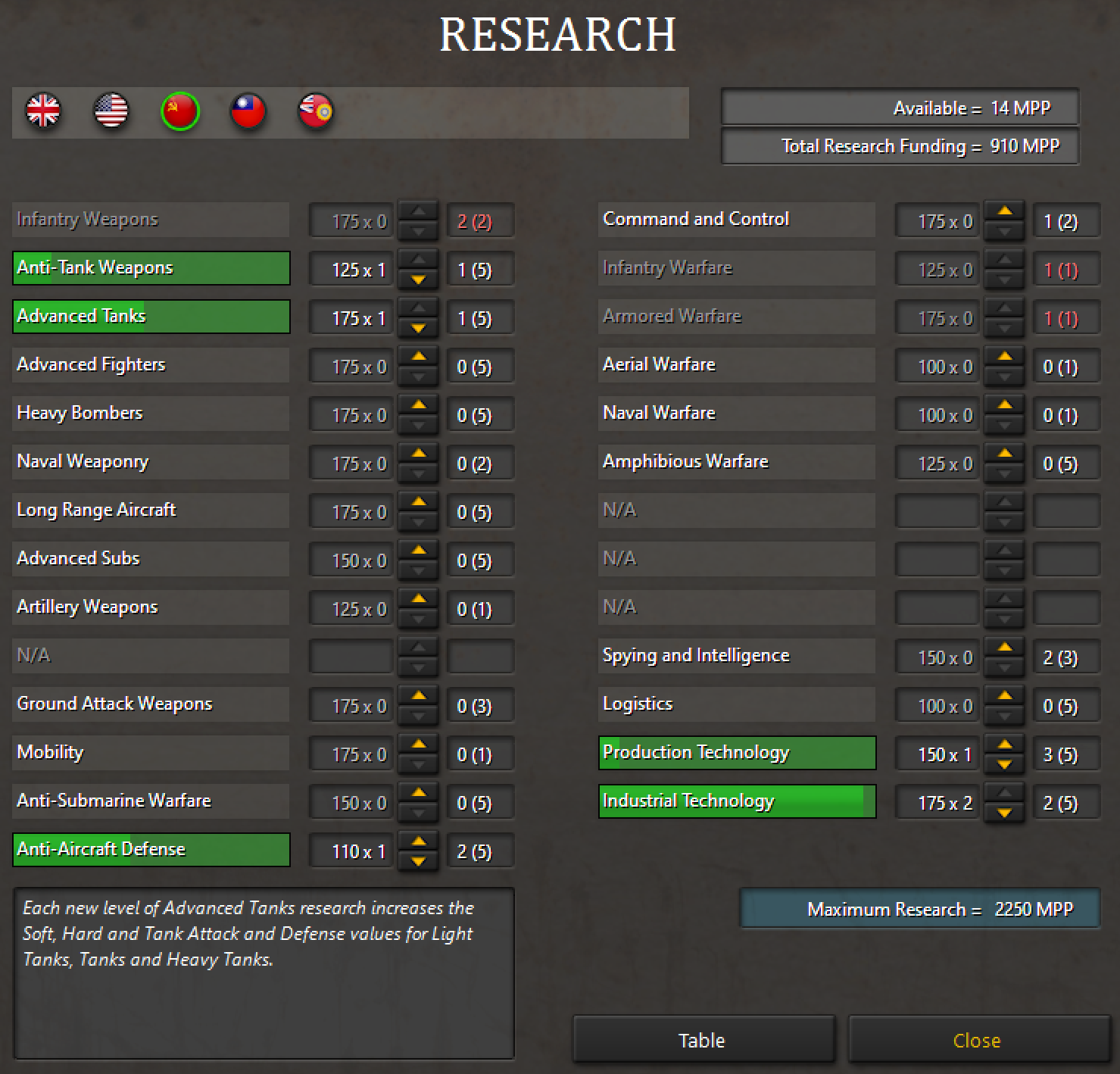Open the research Table view
Screen dimensions: 1120x1074
point(704,1040)
